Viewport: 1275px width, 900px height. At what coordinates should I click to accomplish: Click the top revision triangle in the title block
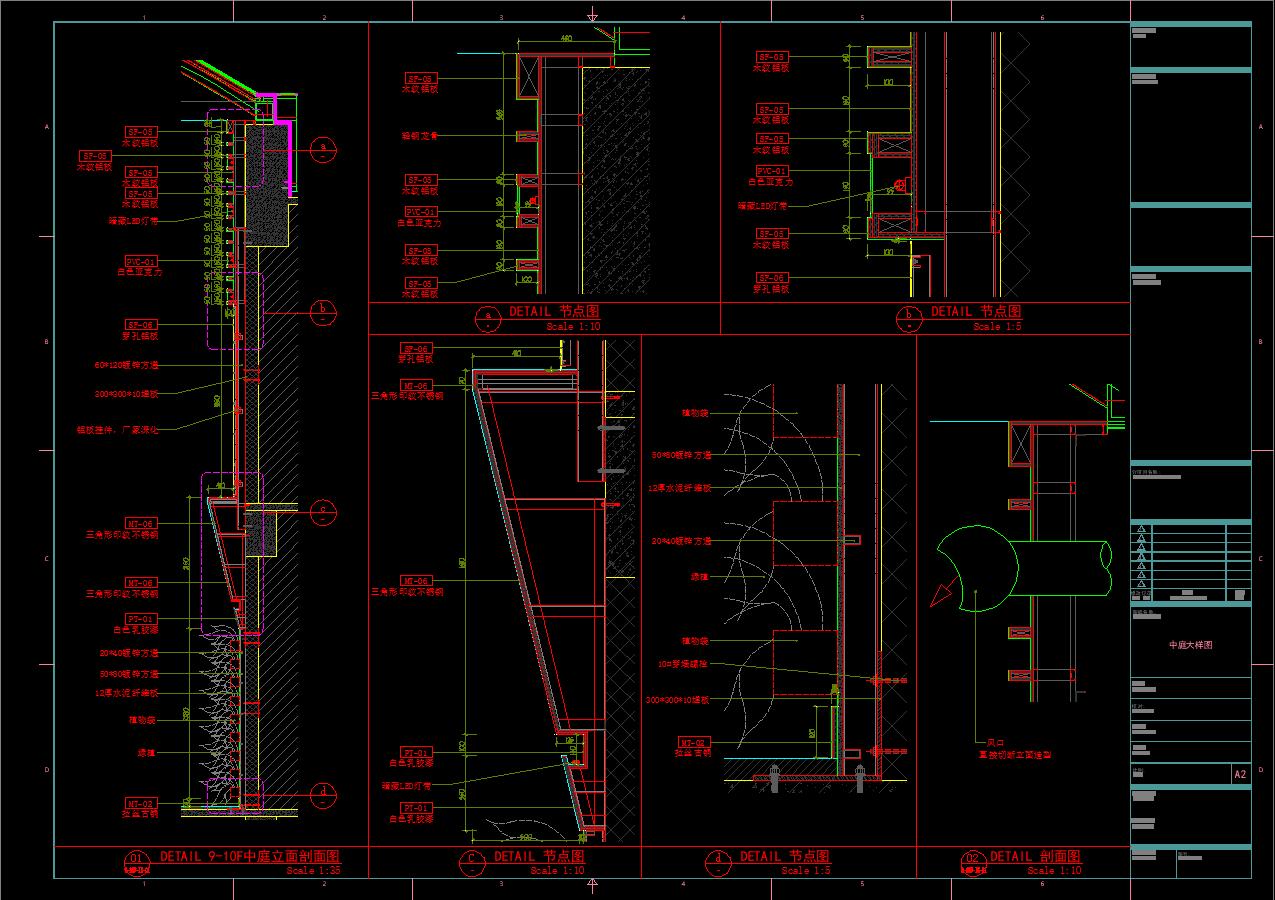1141,529
